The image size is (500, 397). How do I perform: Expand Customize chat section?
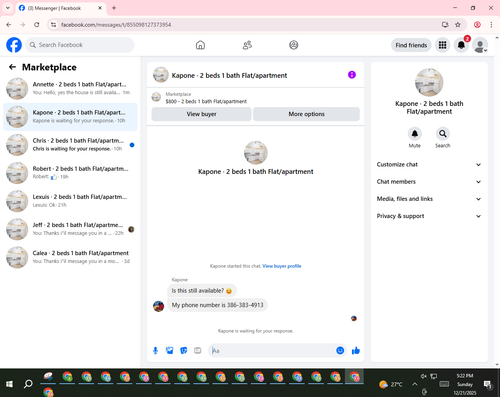click(x=429, y=164)
